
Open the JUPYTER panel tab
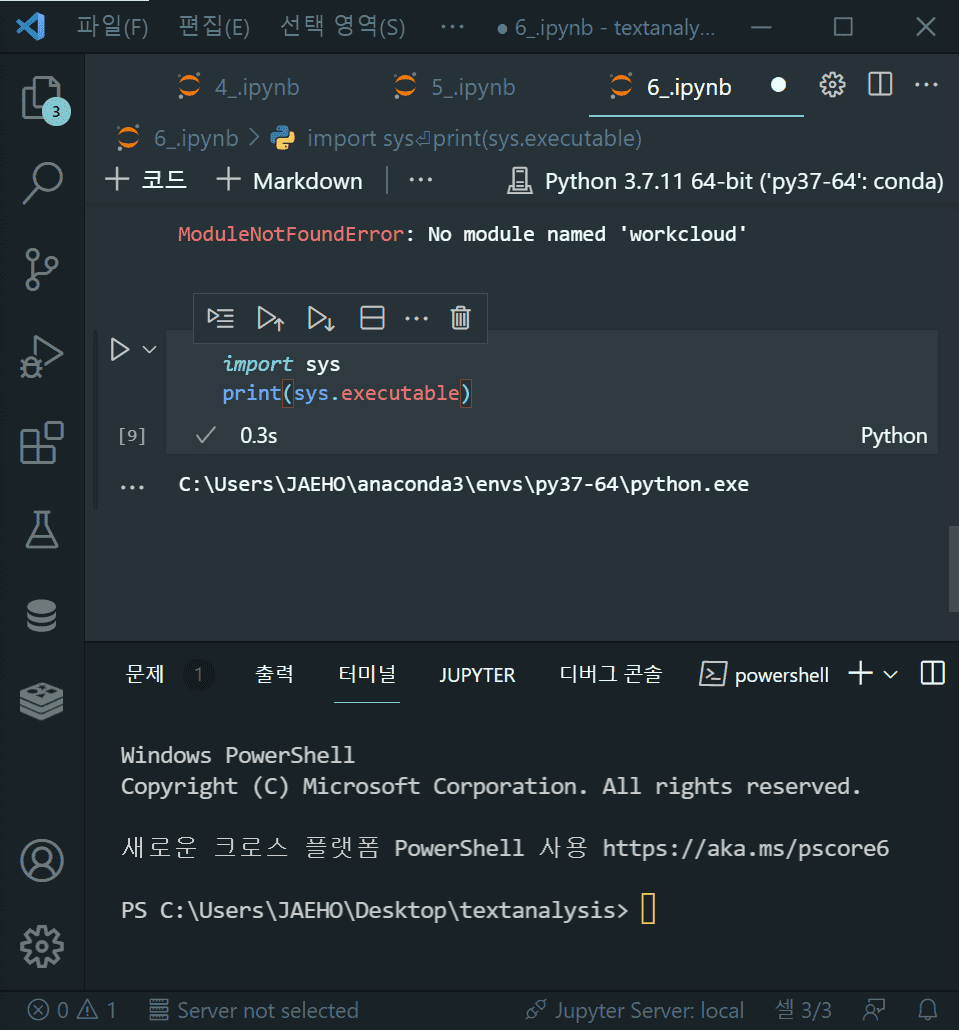477,675
